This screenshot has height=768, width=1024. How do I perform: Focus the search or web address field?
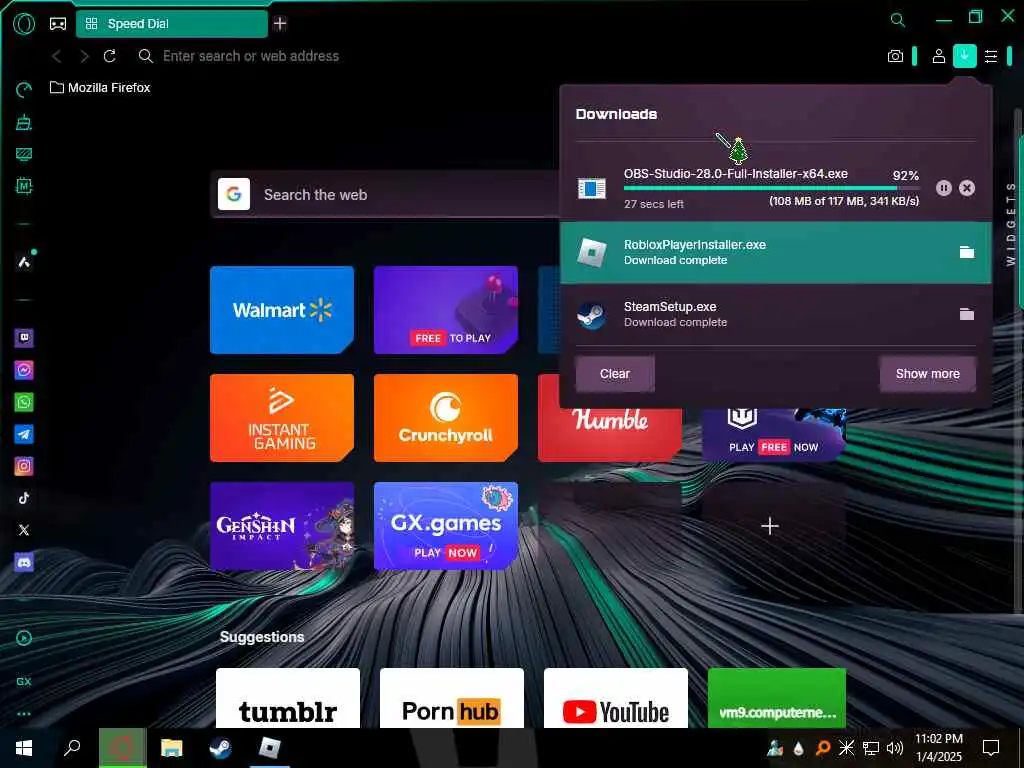pos(251,56)
